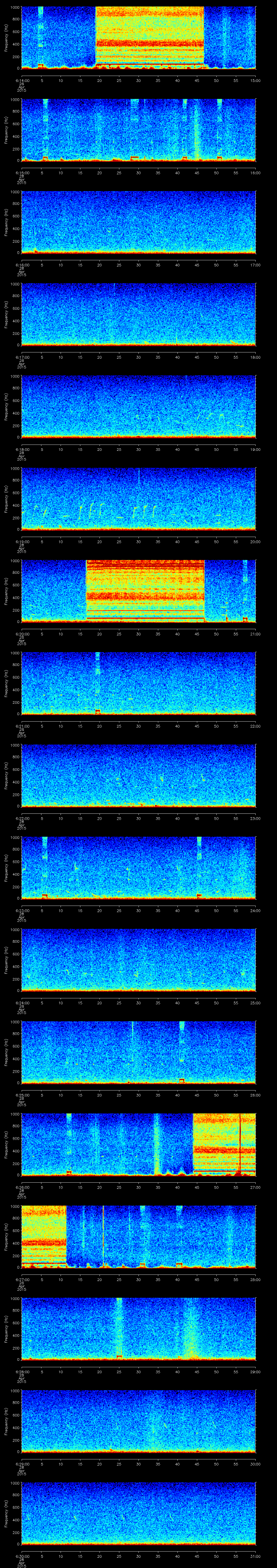Image resolution: width=277 pixels, height=1568 pixels.
Task: Click the '6:18:00' start time label
Action: click(22, 449)
